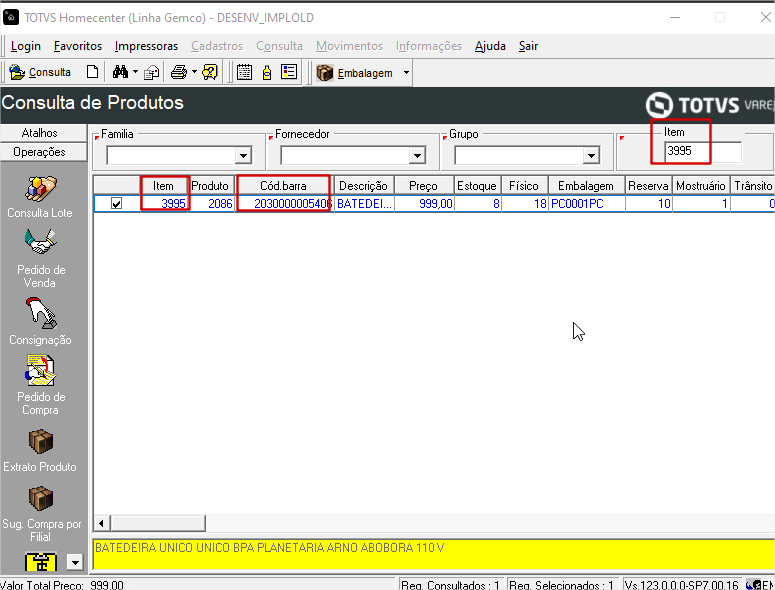Open Consulta Lote shortcut

click(x=40, y=197)
